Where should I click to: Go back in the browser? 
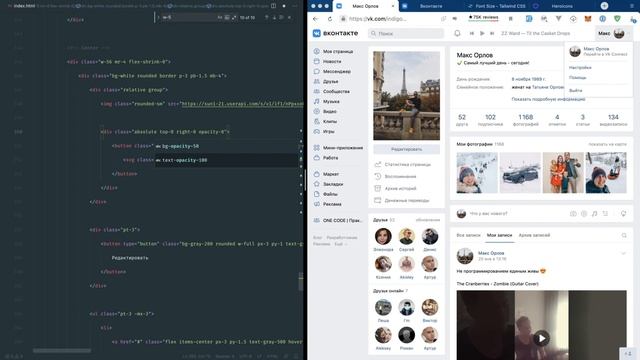[316, 19]
